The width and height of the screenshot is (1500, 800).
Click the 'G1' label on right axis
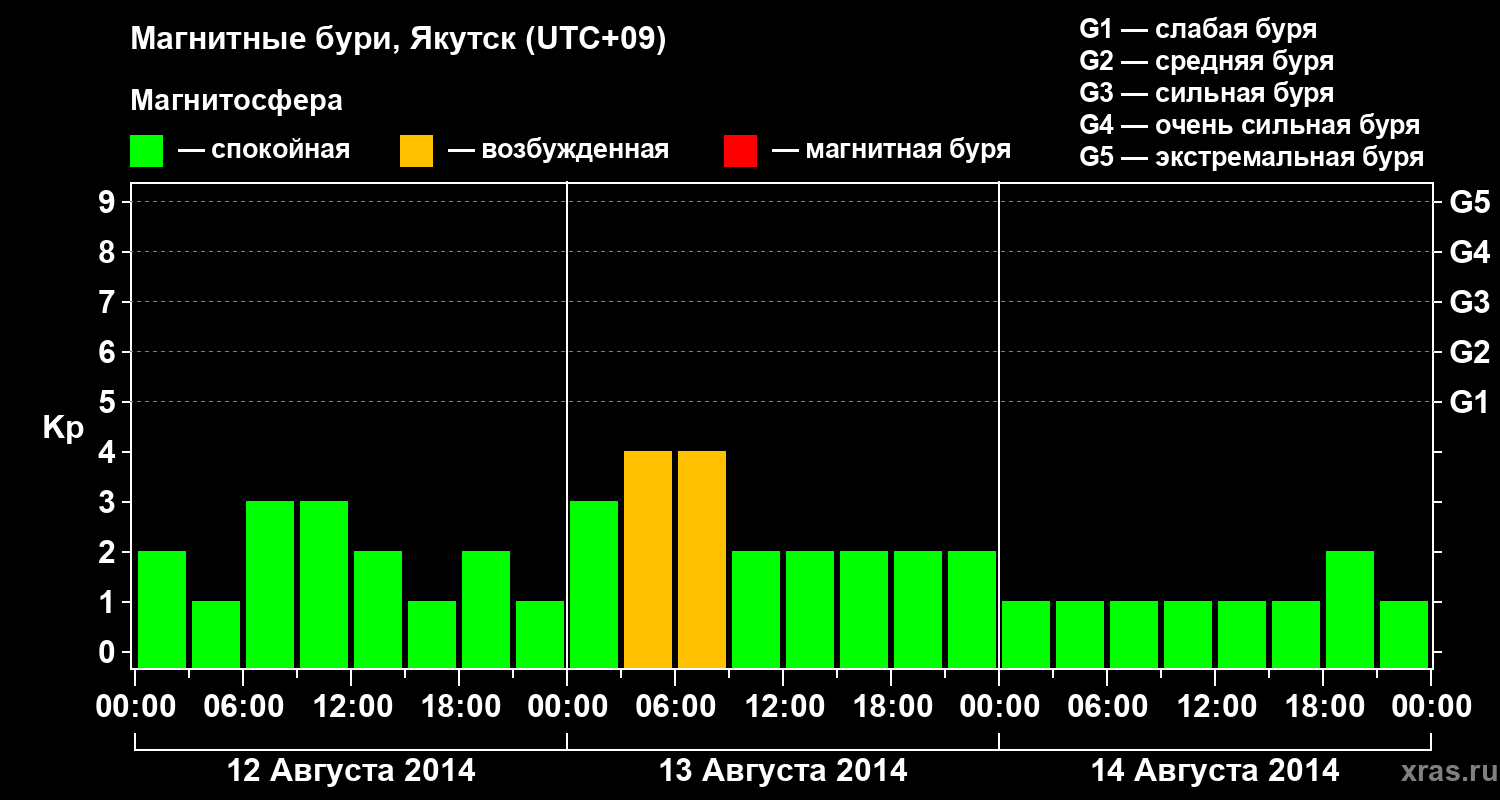click(1469, 402)
